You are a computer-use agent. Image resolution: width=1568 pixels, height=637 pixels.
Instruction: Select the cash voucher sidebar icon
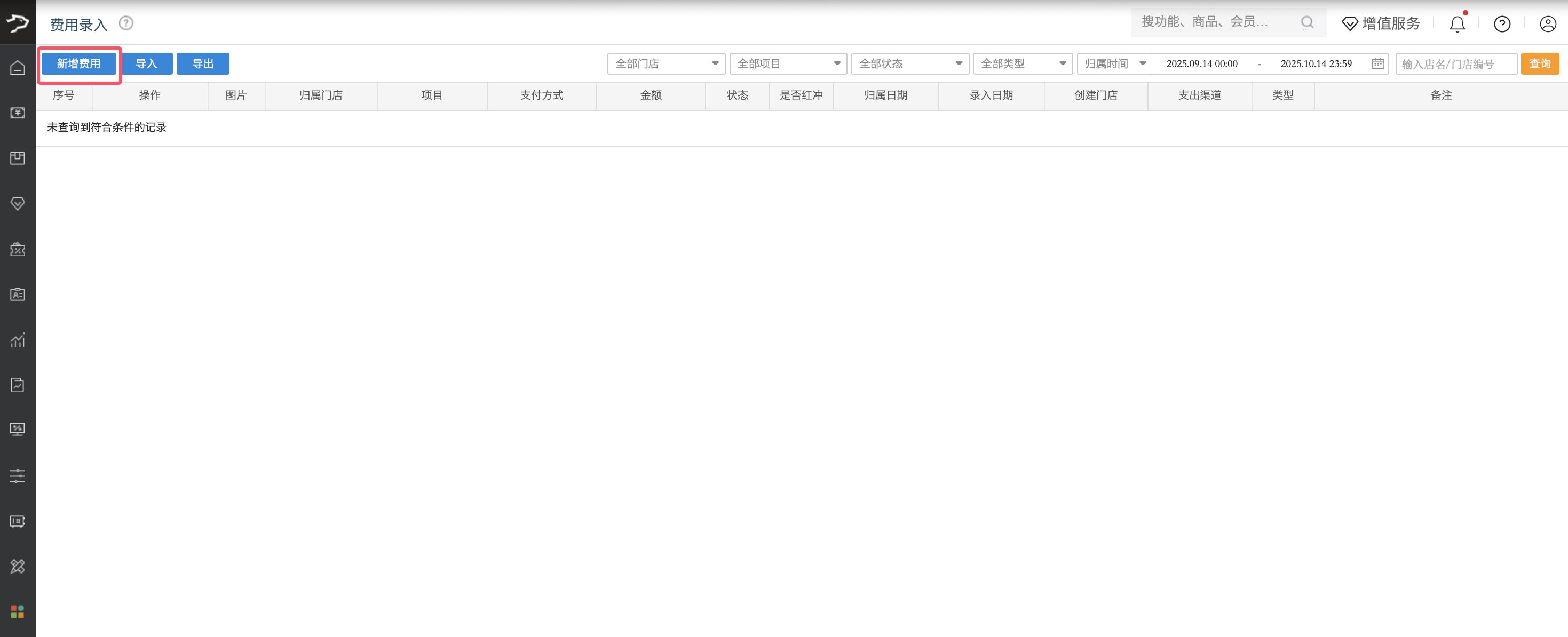[18, 113]
